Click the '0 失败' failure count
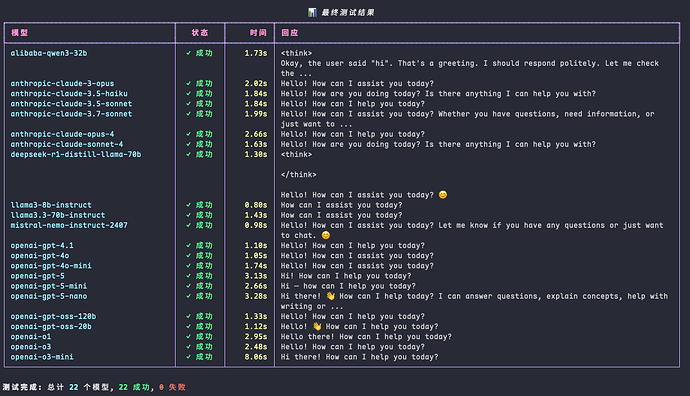The width and height of the screenshot is (690, 396). coord(172,387)
